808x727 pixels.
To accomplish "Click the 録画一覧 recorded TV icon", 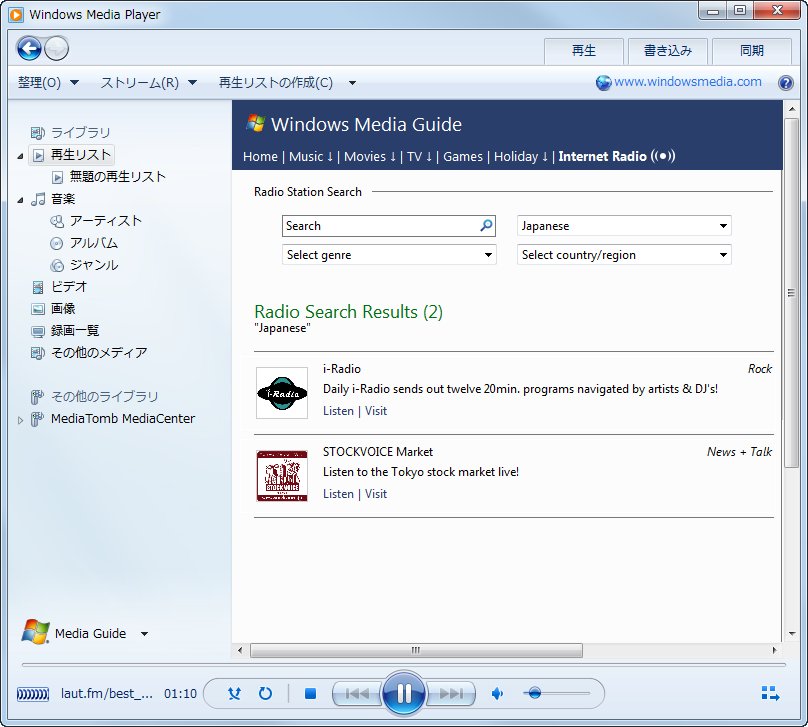I will coord(38,331).
